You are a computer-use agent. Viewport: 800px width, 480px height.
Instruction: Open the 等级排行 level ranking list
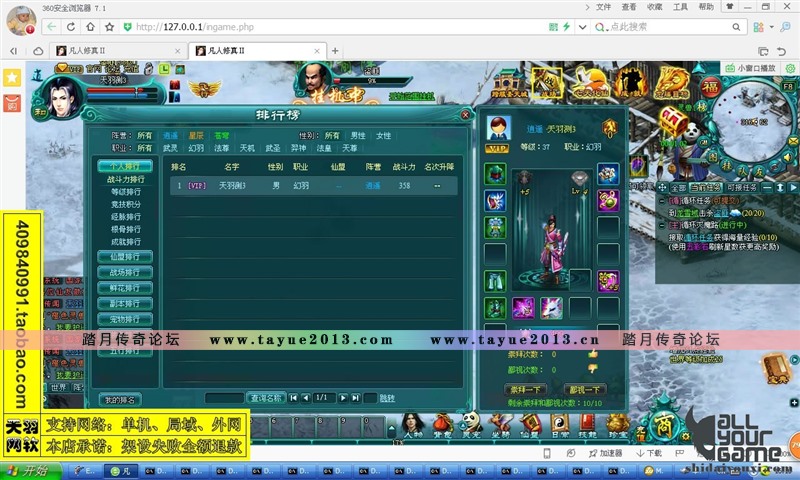tap(126, 191)
